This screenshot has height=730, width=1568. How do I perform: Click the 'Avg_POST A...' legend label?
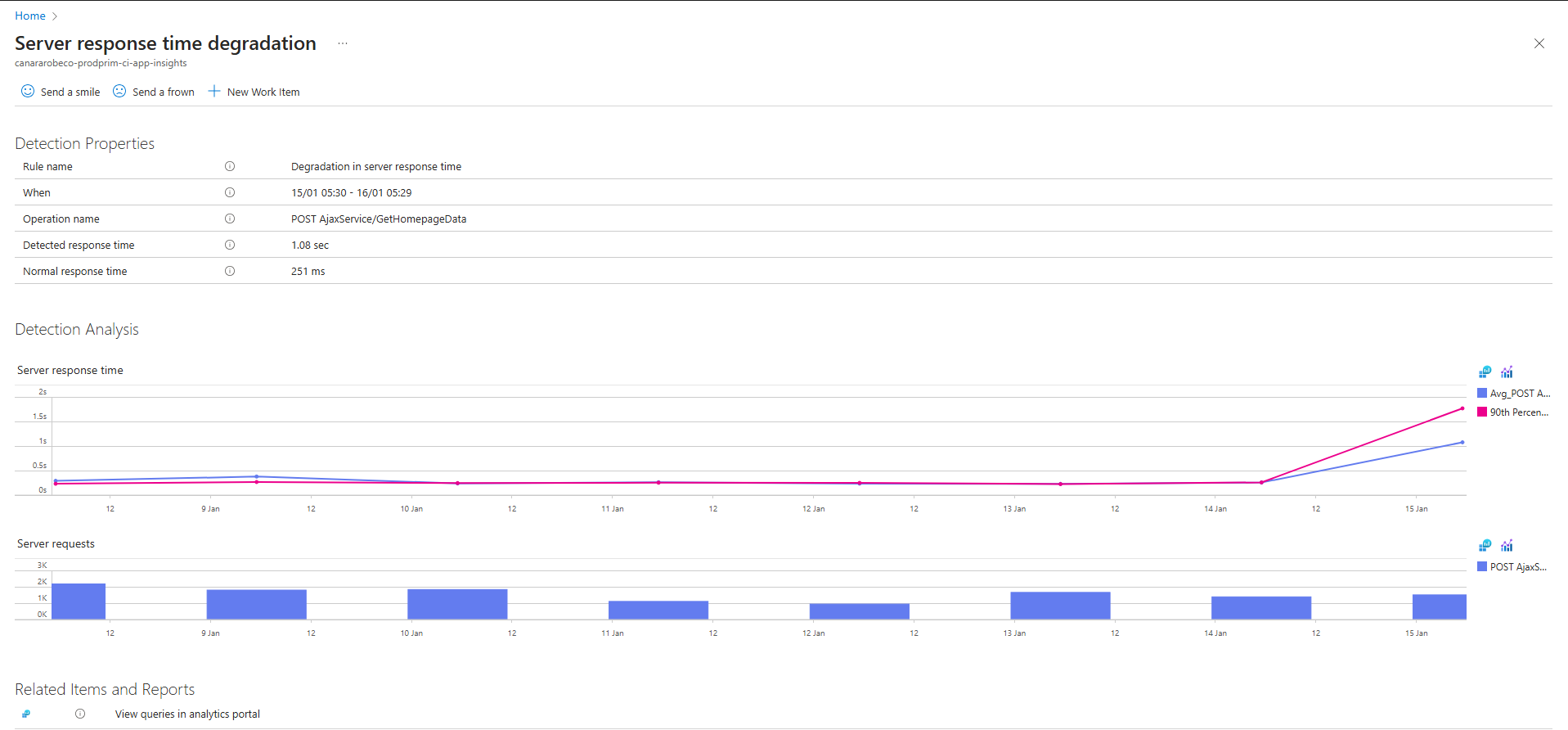(x=1520, y=393)
